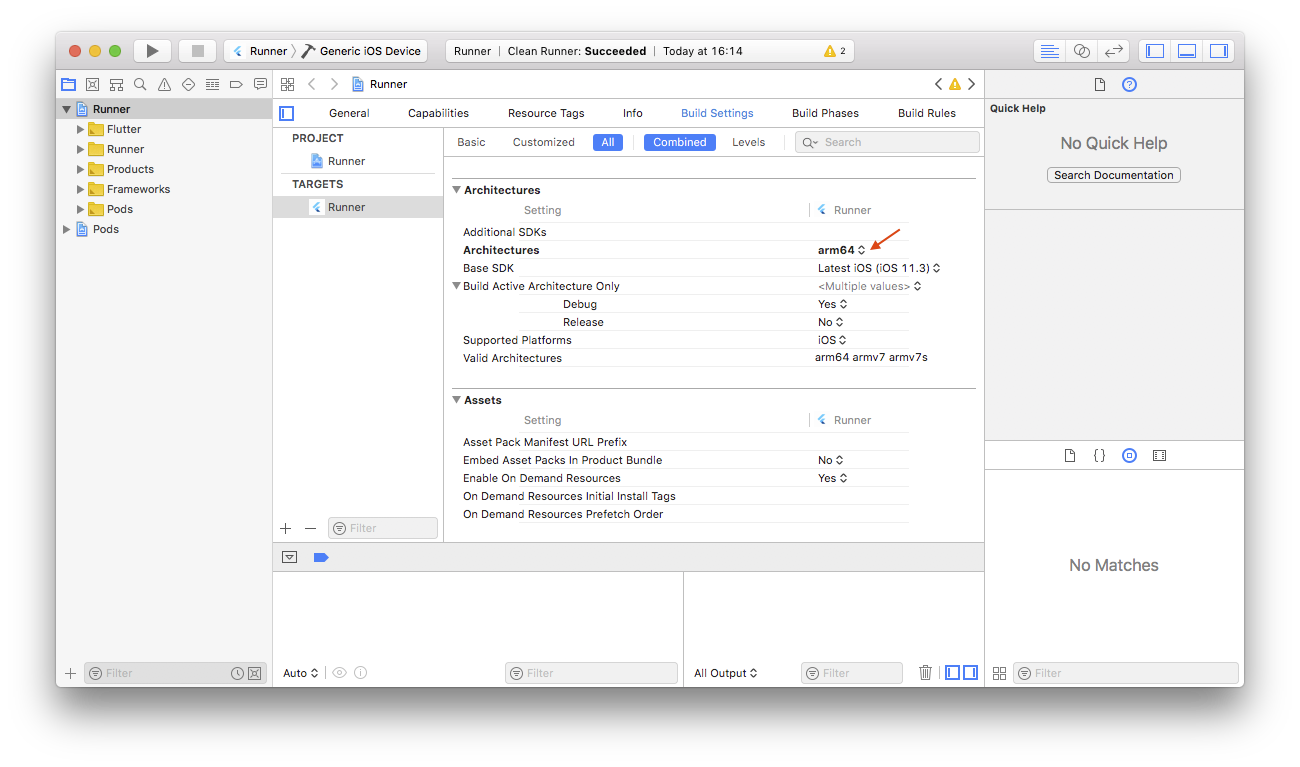Image resolution: width=1300 pixels, height=767 pixels.
Task: Show only the variables view pane
Action: click(x=953, y=673)
